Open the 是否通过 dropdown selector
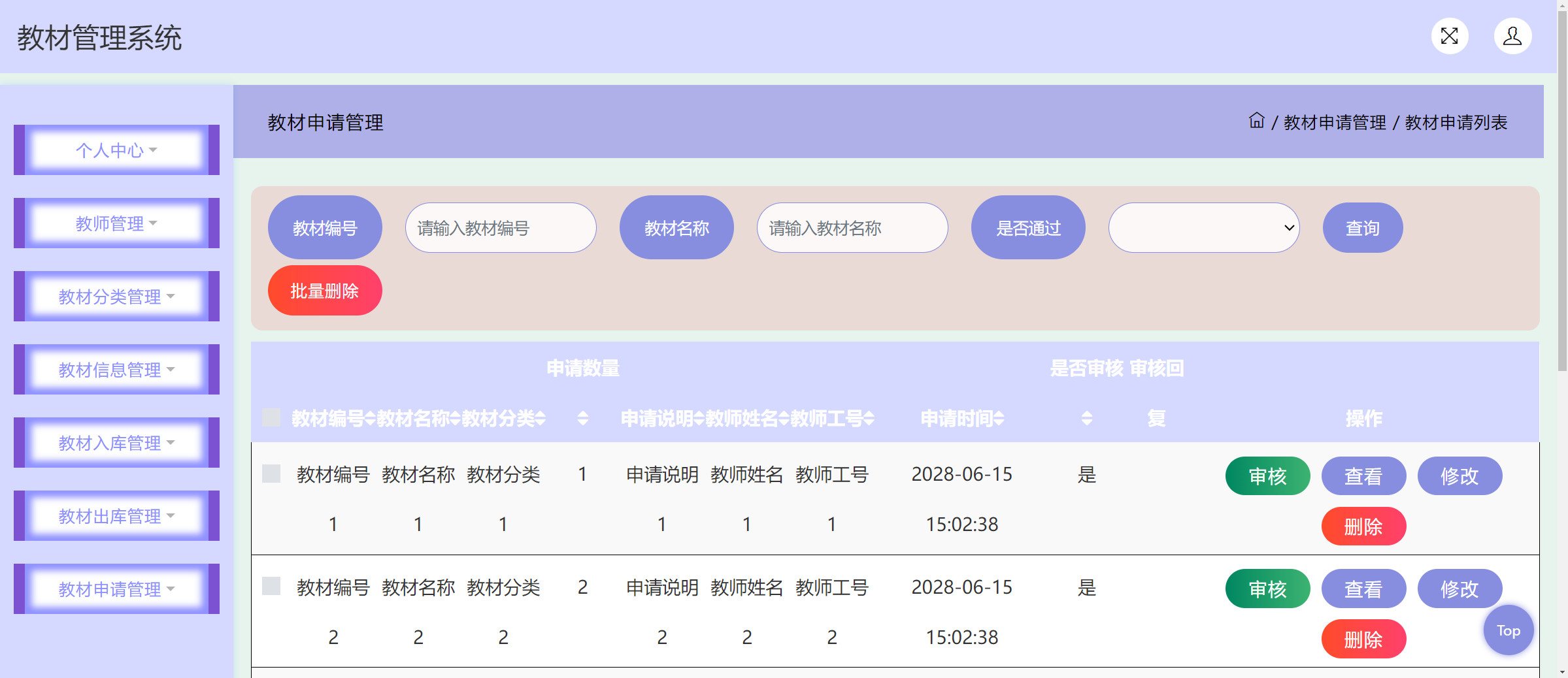 (1204, 227)
